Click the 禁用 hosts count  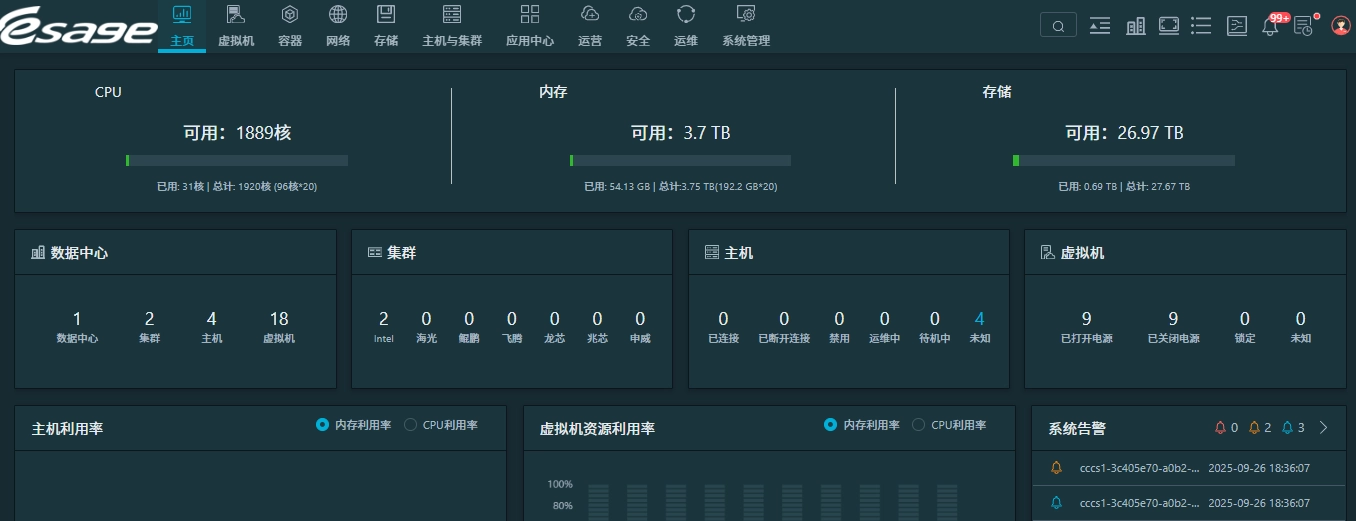(x=840, y=319)
